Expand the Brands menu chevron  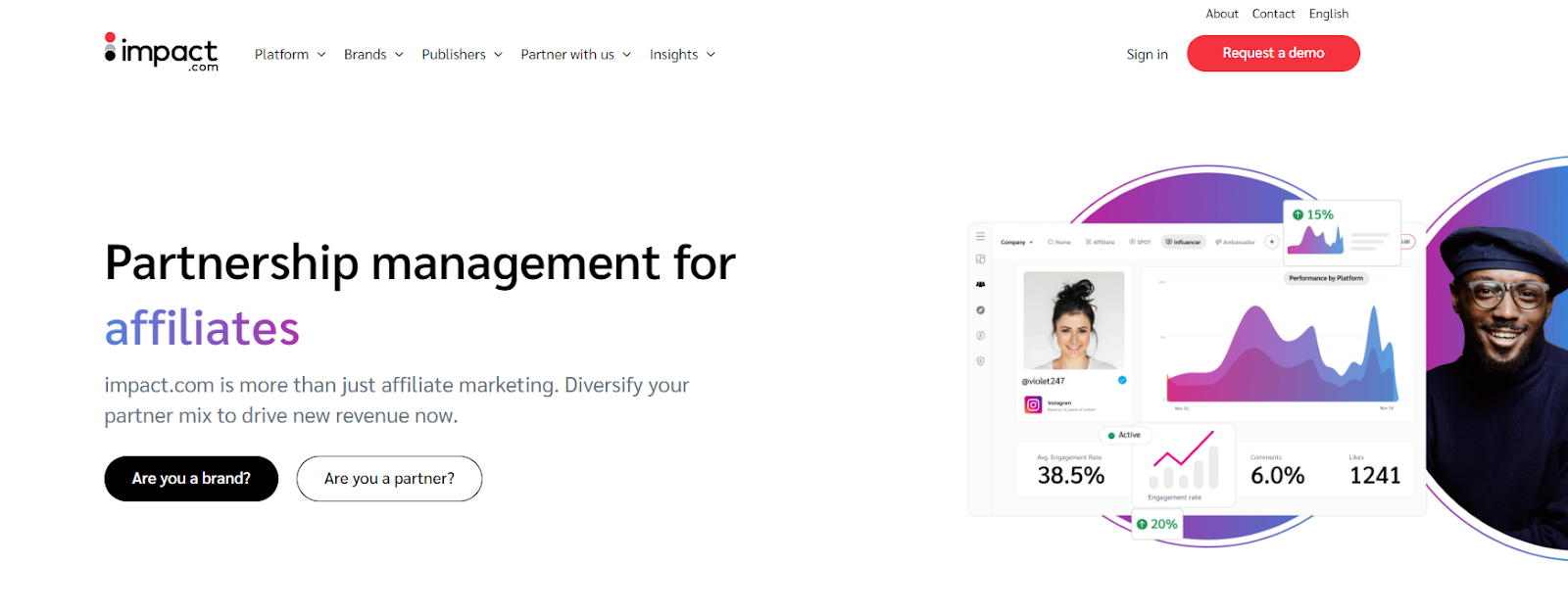pyautogui.click(x=399, y=55)
